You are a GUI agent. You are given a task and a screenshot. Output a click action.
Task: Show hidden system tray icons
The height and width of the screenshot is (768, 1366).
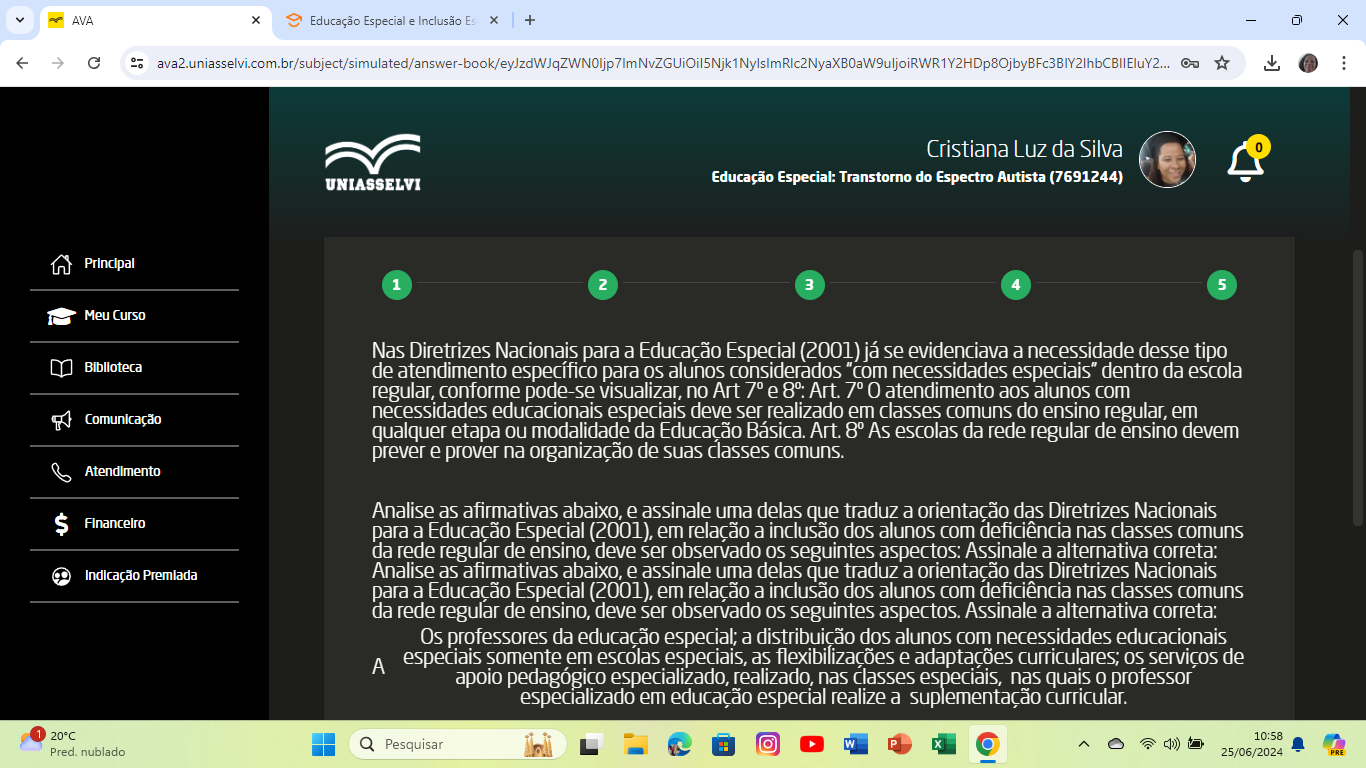click(x=1083, y=744)
